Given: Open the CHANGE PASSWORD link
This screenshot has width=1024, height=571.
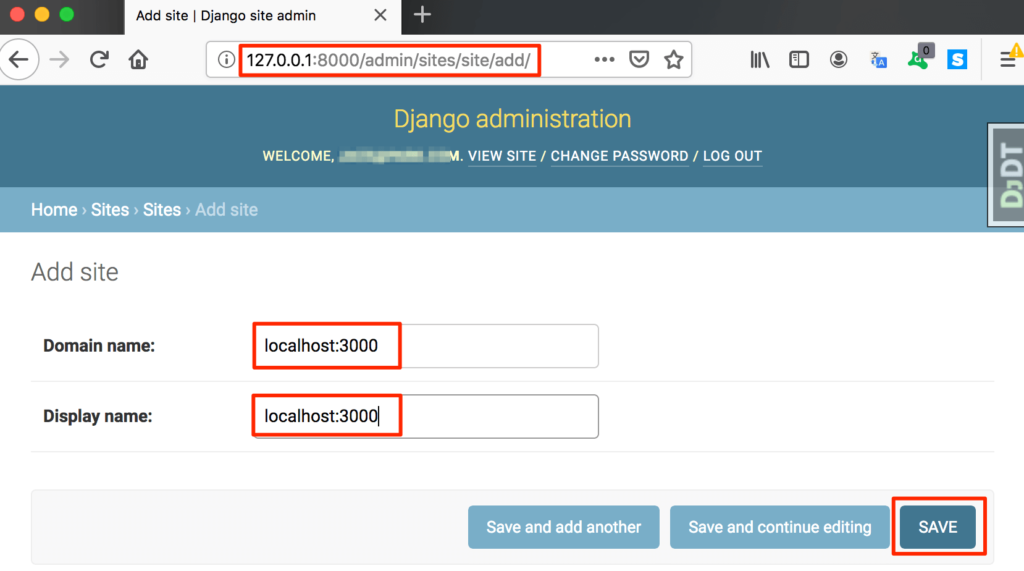Looking at the screenshot, I should tap(619, 156).
